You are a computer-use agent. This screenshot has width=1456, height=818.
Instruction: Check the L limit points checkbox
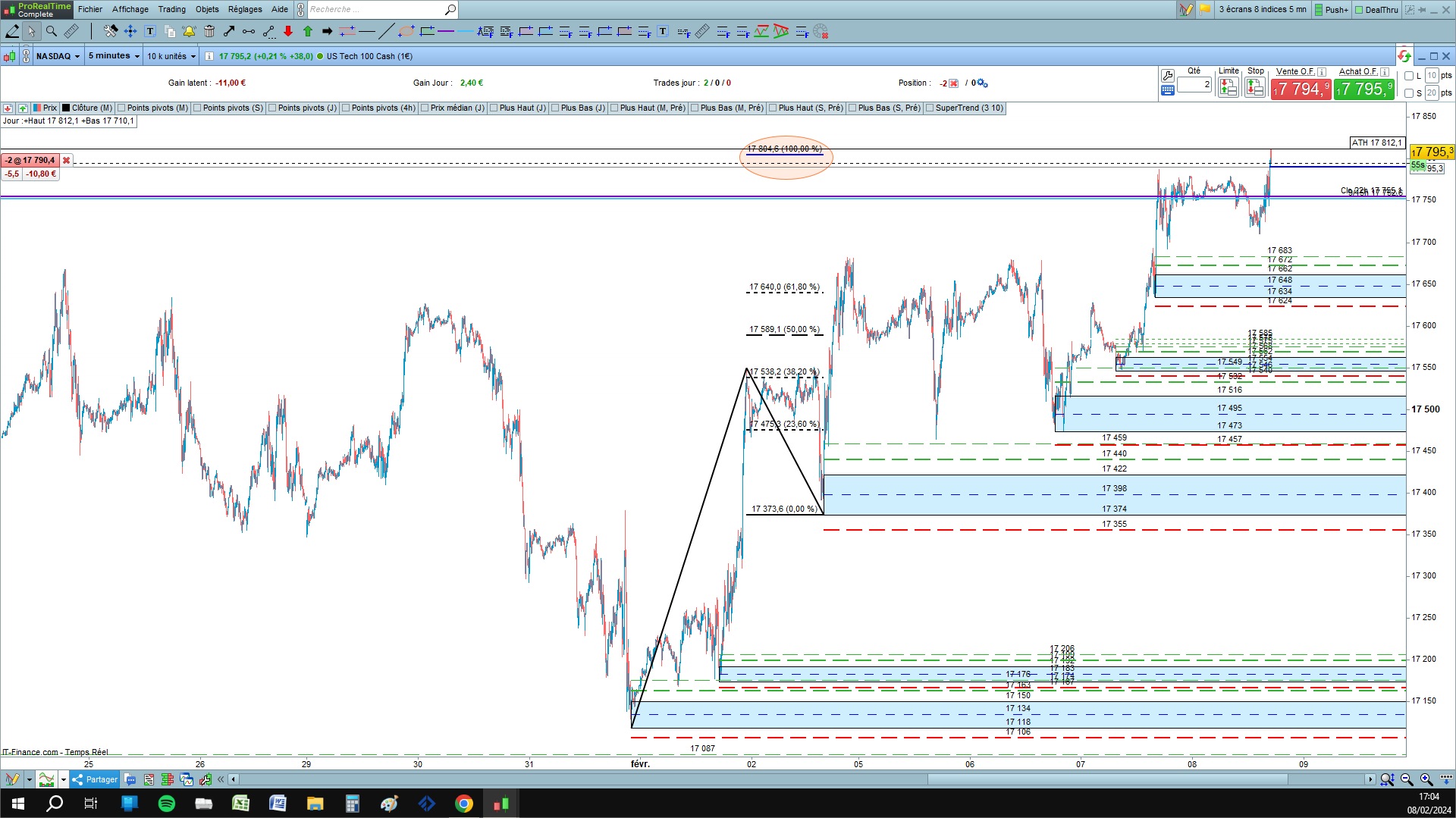click(1409, 76)
